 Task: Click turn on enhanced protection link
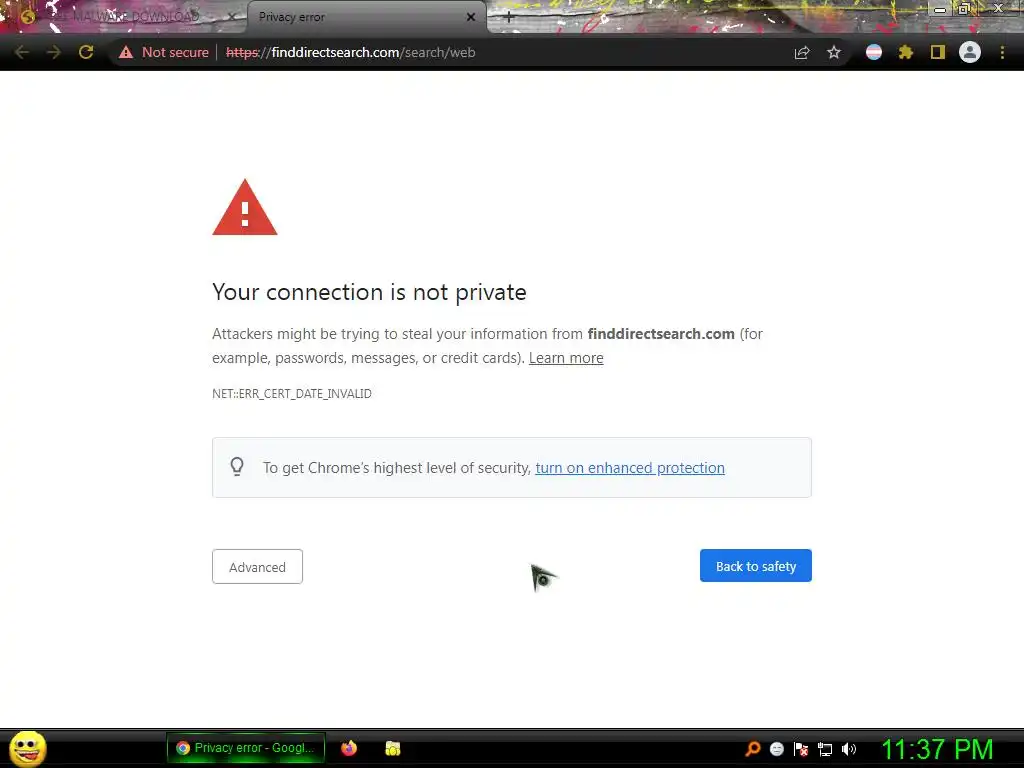[x=630, y=468]
